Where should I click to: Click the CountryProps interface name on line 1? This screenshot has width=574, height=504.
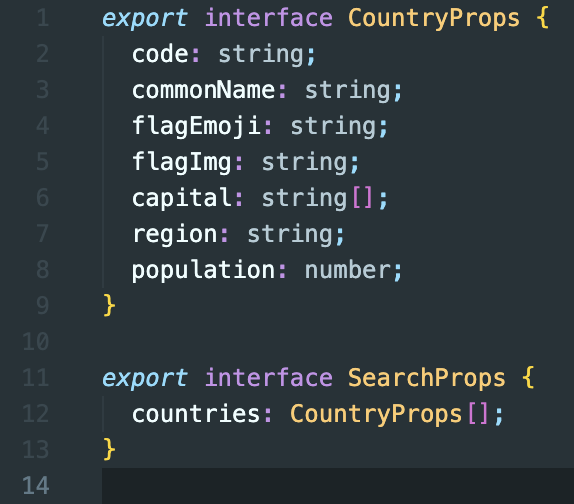(x=434, y=19)
